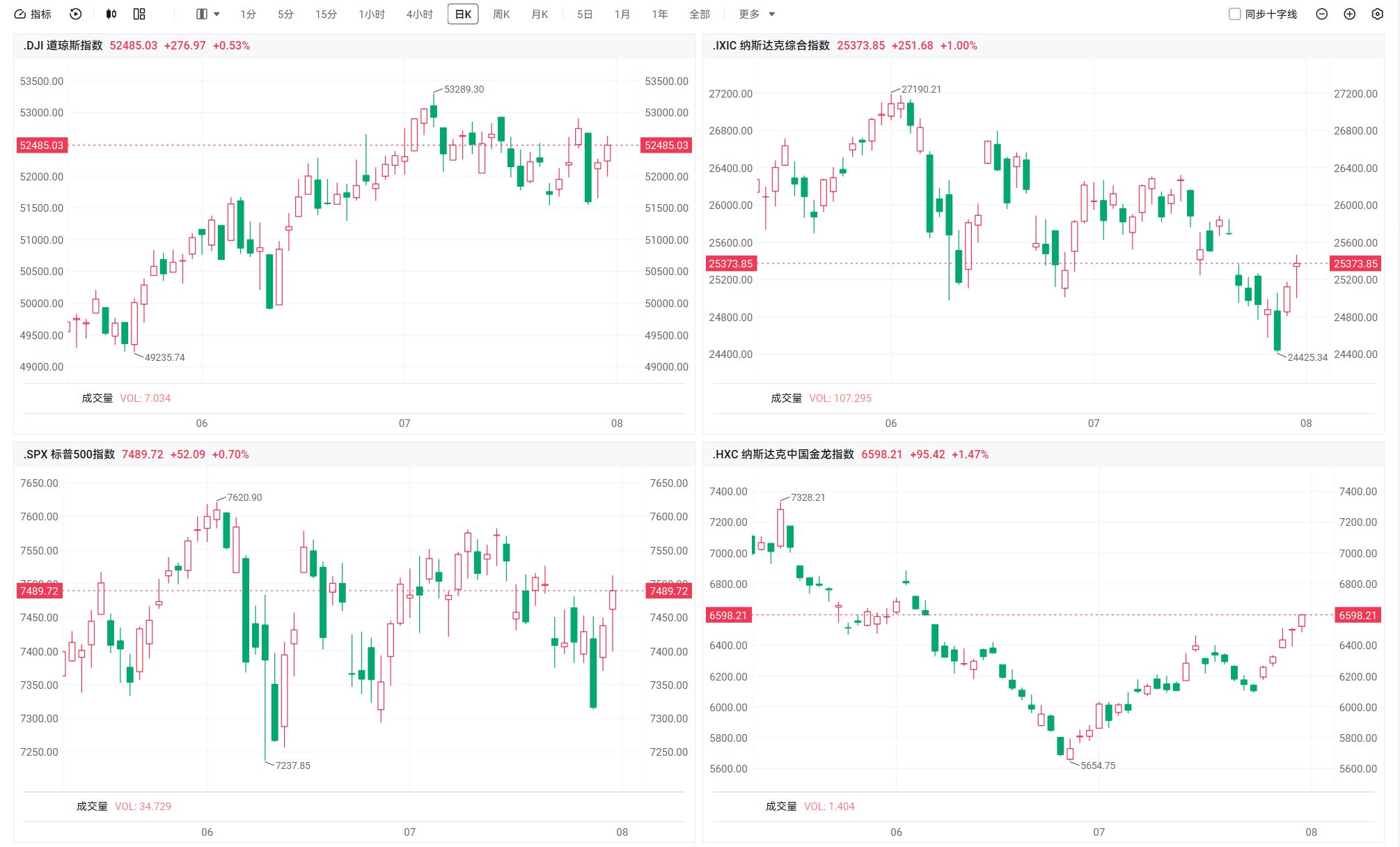The image size is (1400, 847).
Task: Expand the layout dropdown arrow
Action: (217, 14)
